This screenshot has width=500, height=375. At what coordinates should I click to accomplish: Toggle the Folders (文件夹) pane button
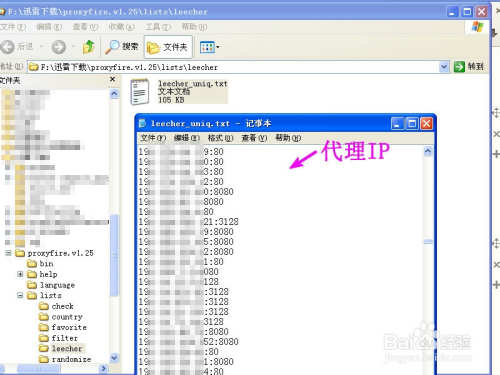point(168,47)
